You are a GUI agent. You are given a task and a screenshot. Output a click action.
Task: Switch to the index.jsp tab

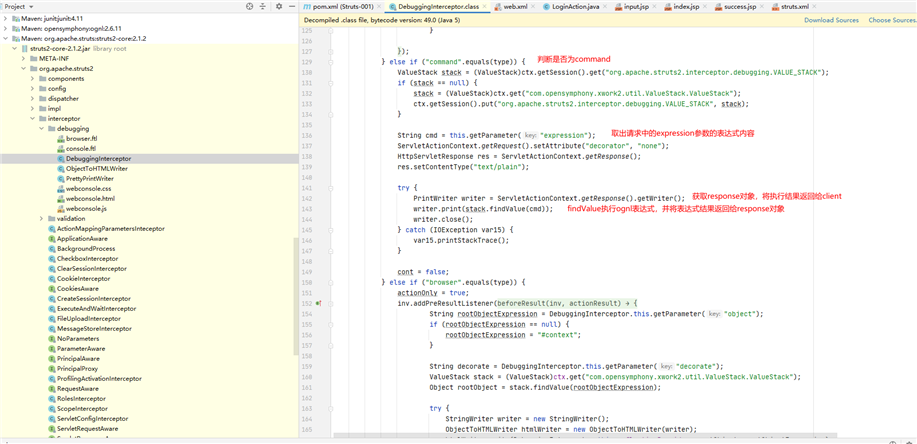tap(685, 6)
